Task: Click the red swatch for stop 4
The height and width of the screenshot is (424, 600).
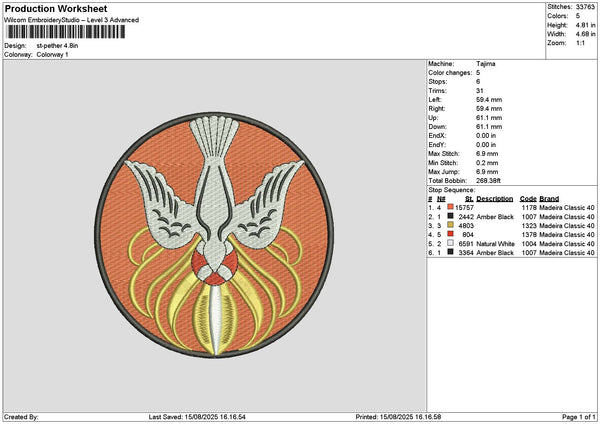Action: pos(451,234)
